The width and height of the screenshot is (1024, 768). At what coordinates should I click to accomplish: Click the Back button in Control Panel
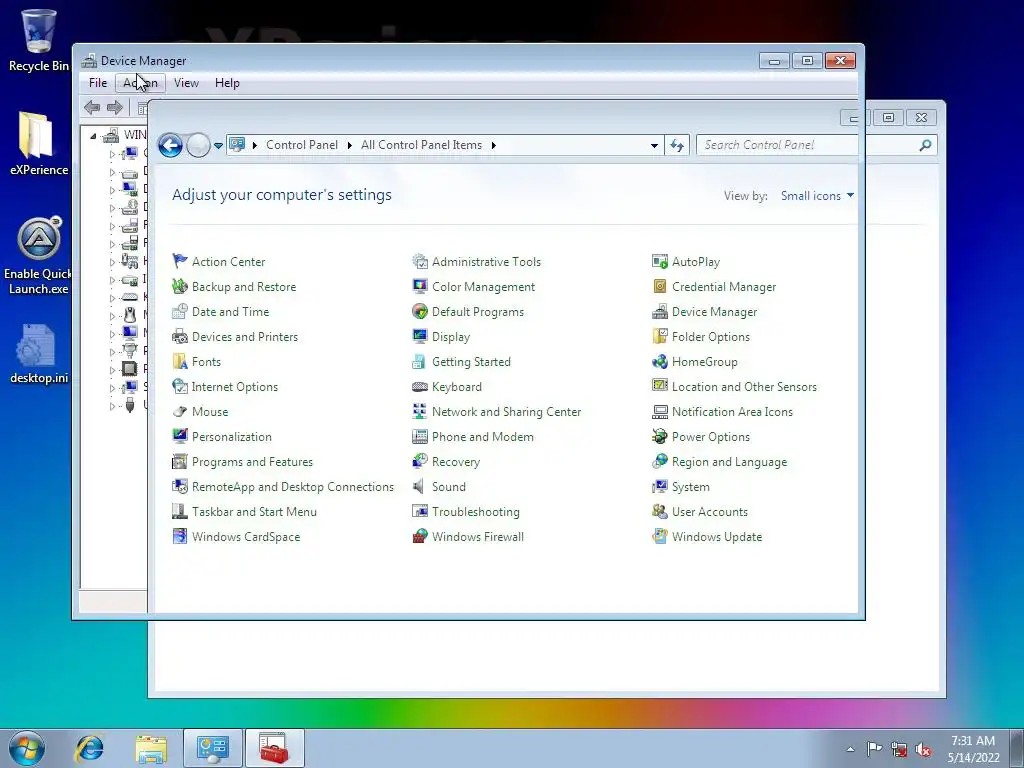point(170,145)
